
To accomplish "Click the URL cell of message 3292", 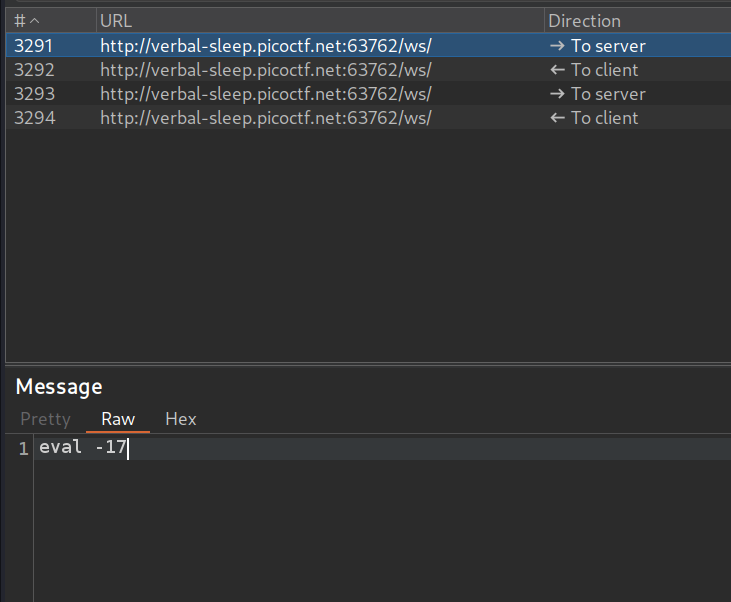I will [x=265, y=70].
